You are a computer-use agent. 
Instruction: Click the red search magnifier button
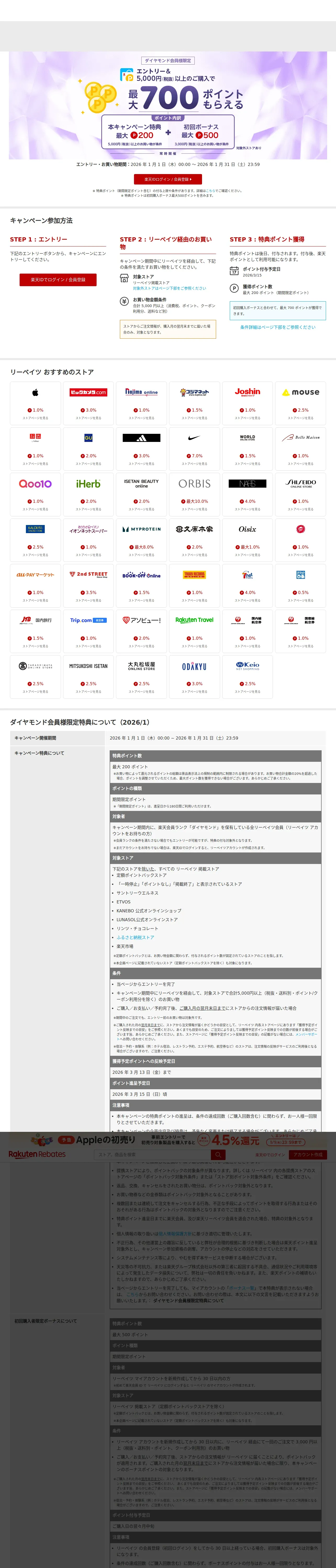tap(218, 1155)
